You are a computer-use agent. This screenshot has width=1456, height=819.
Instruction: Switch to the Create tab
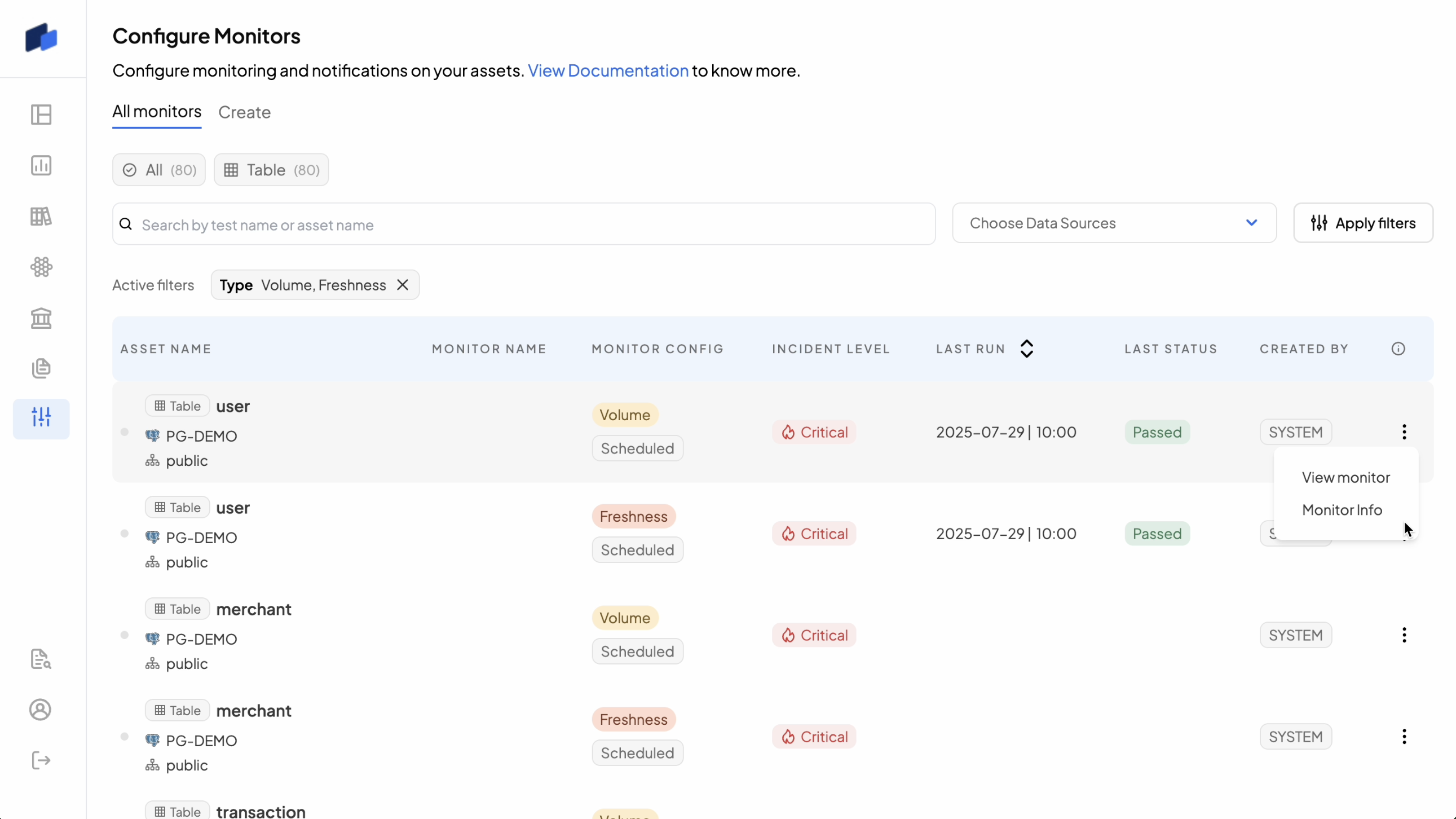[x=244, y=112]
